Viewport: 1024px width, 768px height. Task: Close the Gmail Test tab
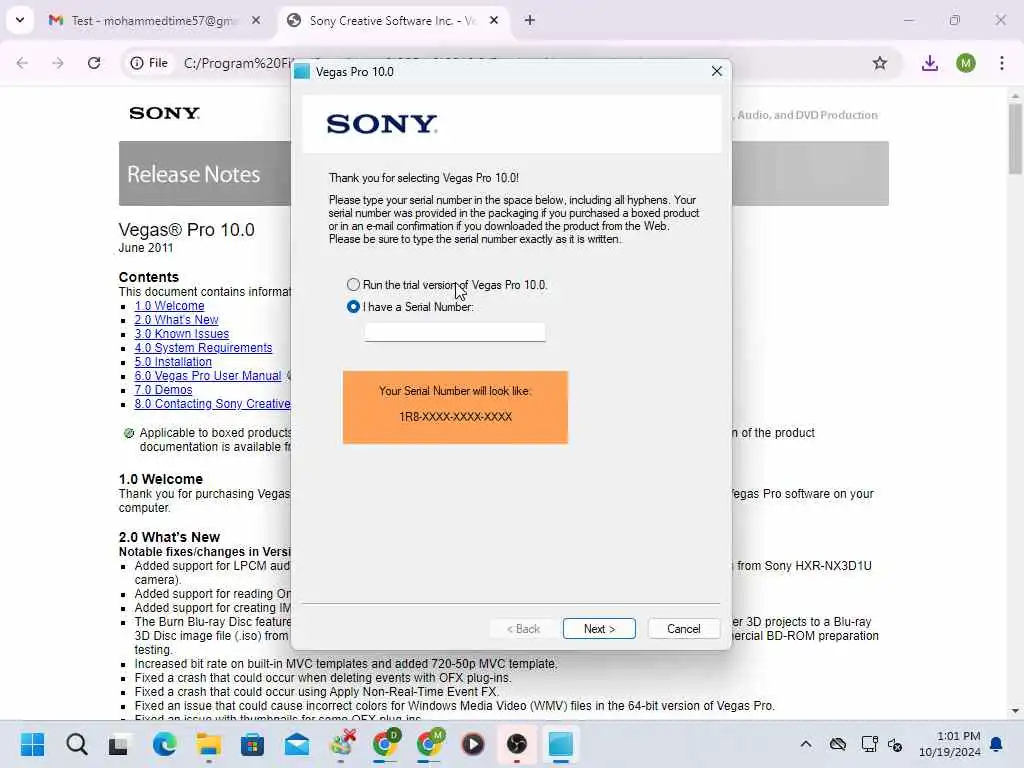coord(256,21)
